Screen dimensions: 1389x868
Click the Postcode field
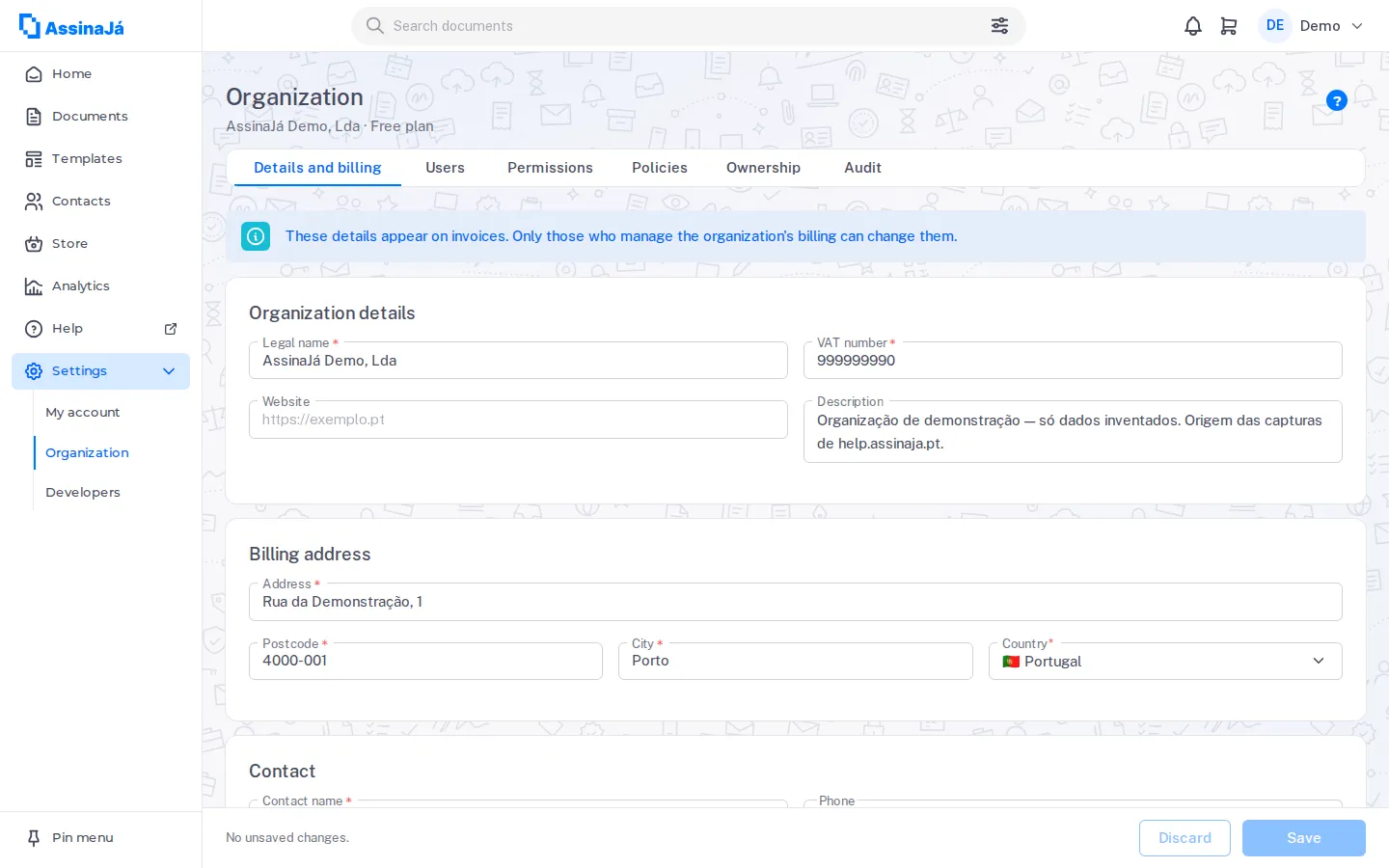point(425,661)
